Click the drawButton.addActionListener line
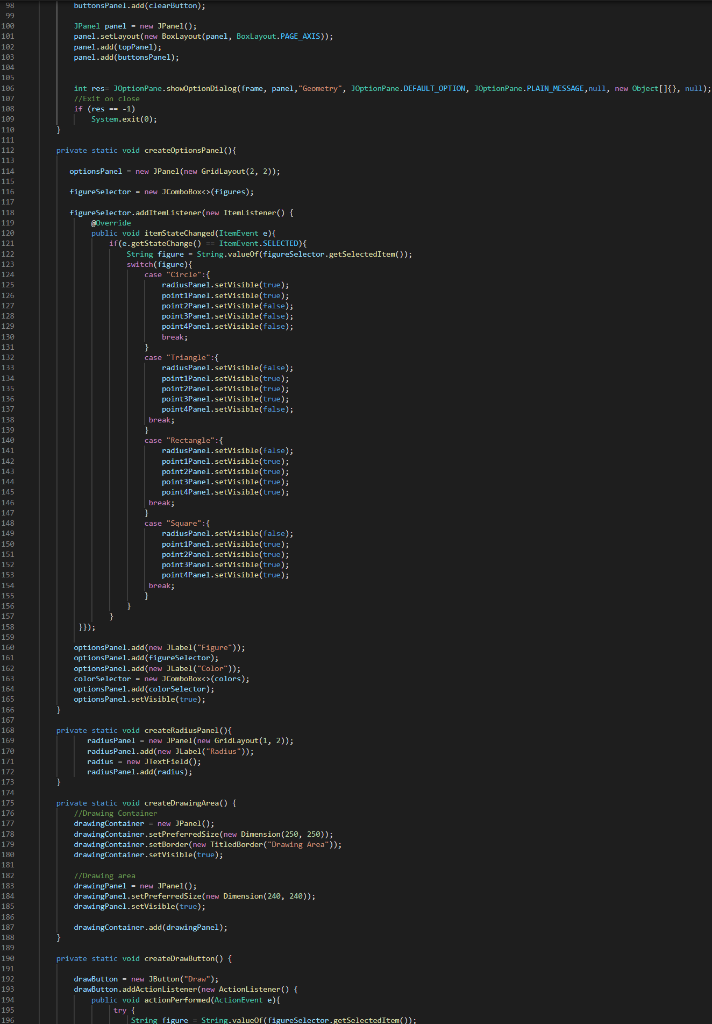Viewport: 712px width, 1024px height. tap(186, 990)
